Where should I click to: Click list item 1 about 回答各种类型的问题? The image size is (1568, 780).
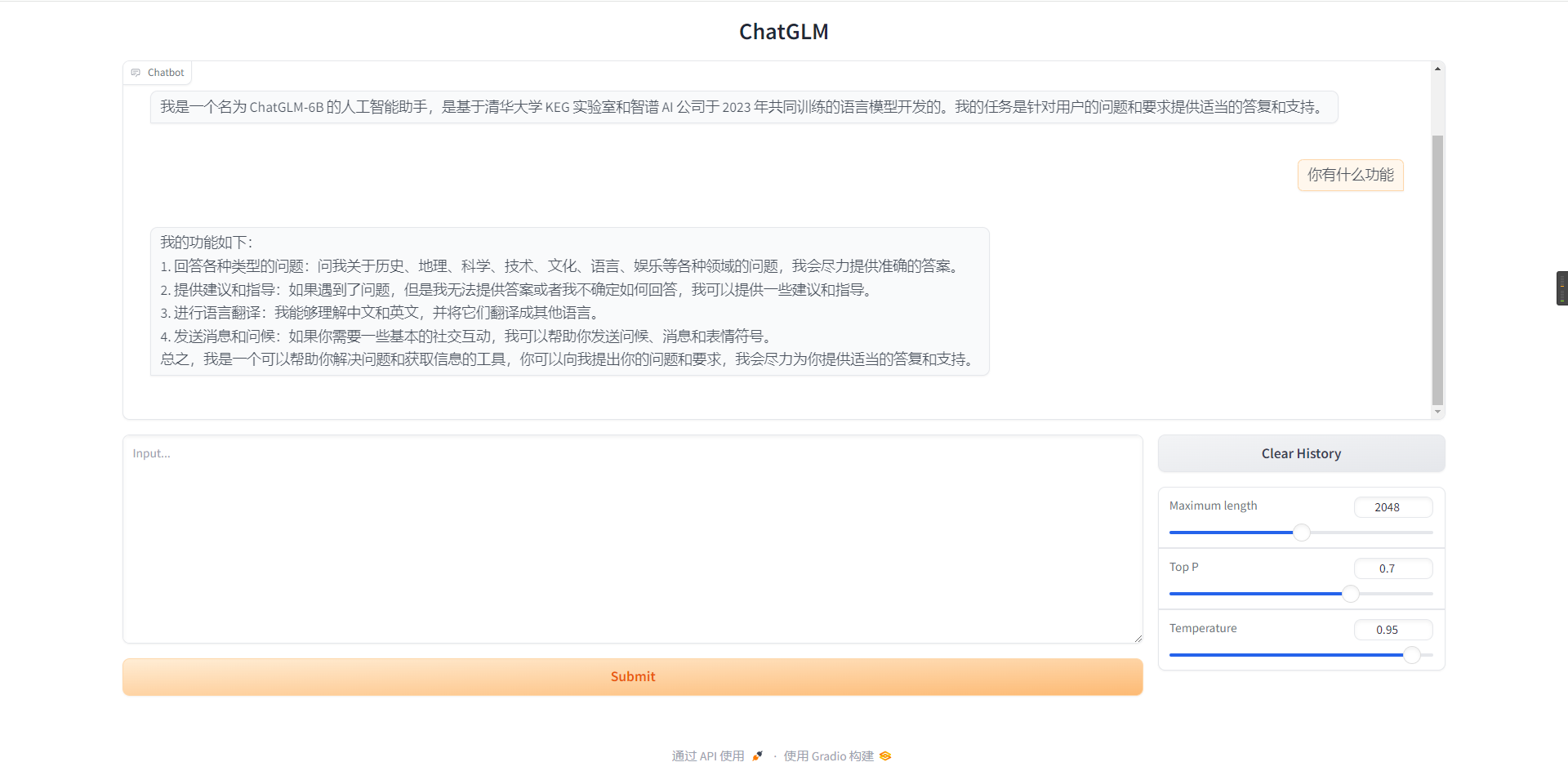(x=562, y=266)
